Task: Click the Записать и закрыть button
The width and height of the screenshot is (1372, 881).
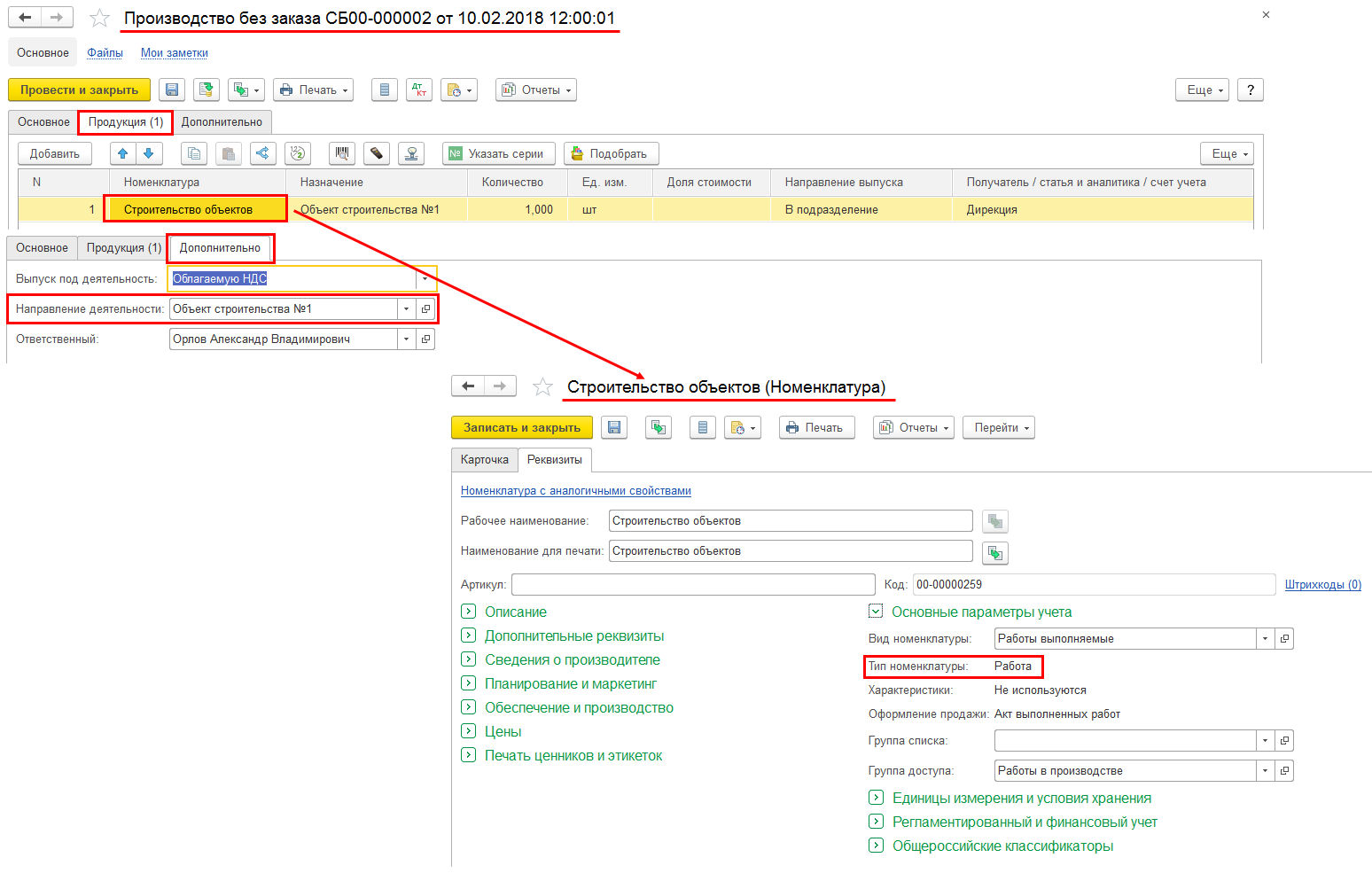Action: (x=522, y=427)
